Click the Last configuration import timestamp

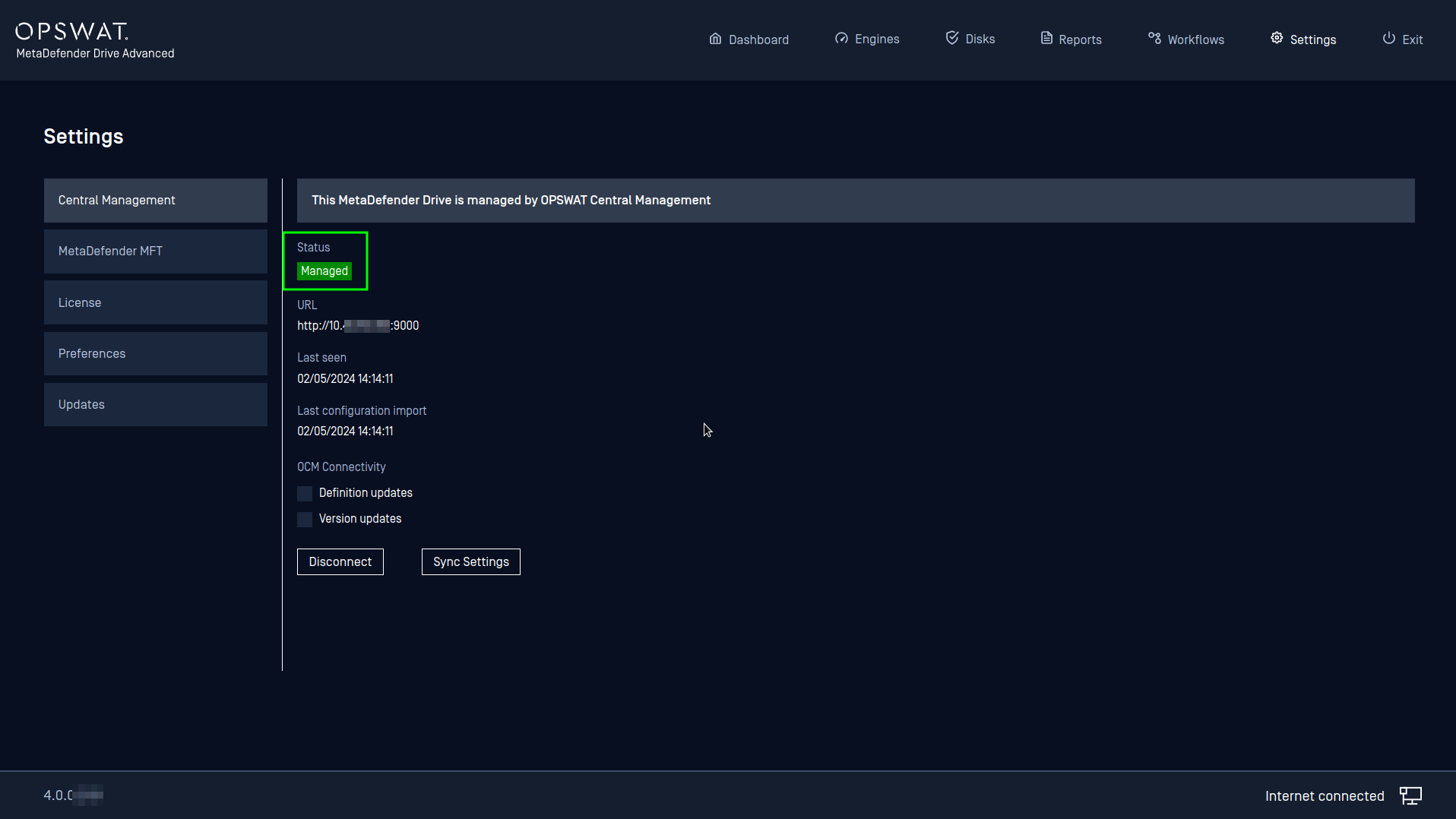(x=345, y=431)
